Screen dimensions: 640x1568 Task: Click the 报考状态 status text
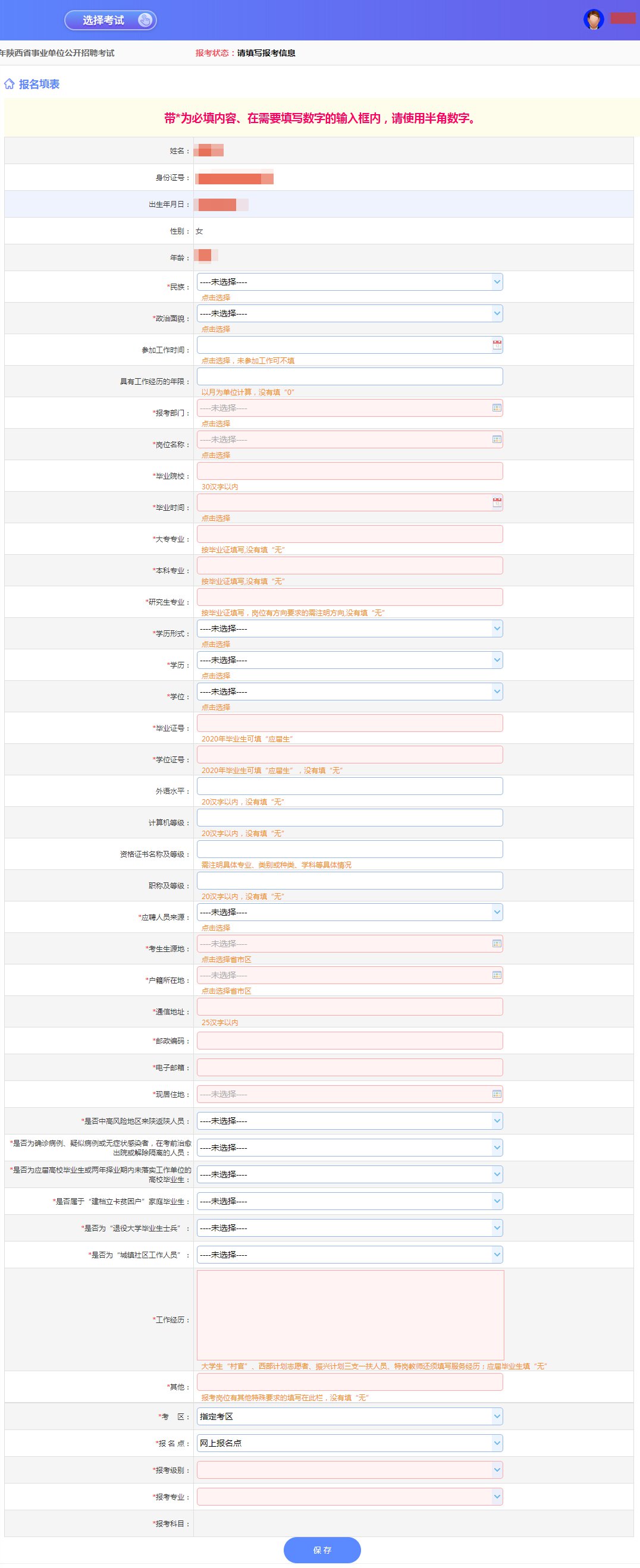246,53
